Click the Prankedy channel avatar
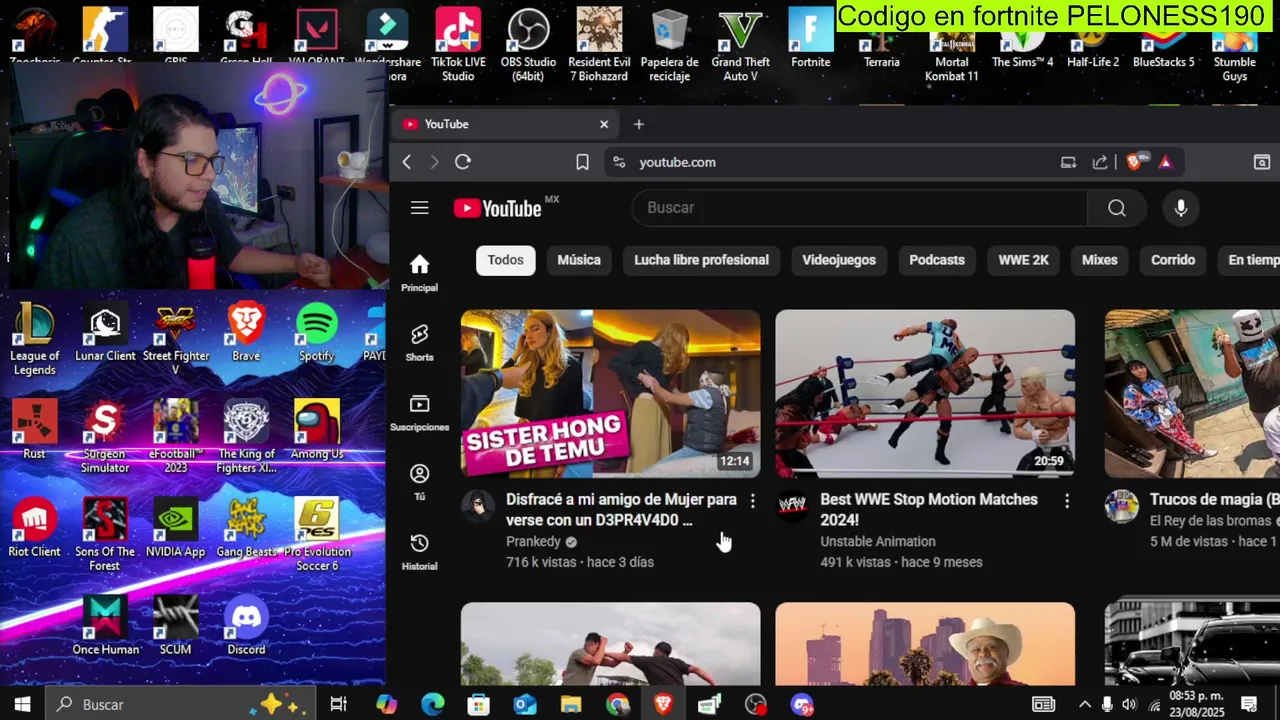This screenshot has height=720, width=1280. point(478,506)
